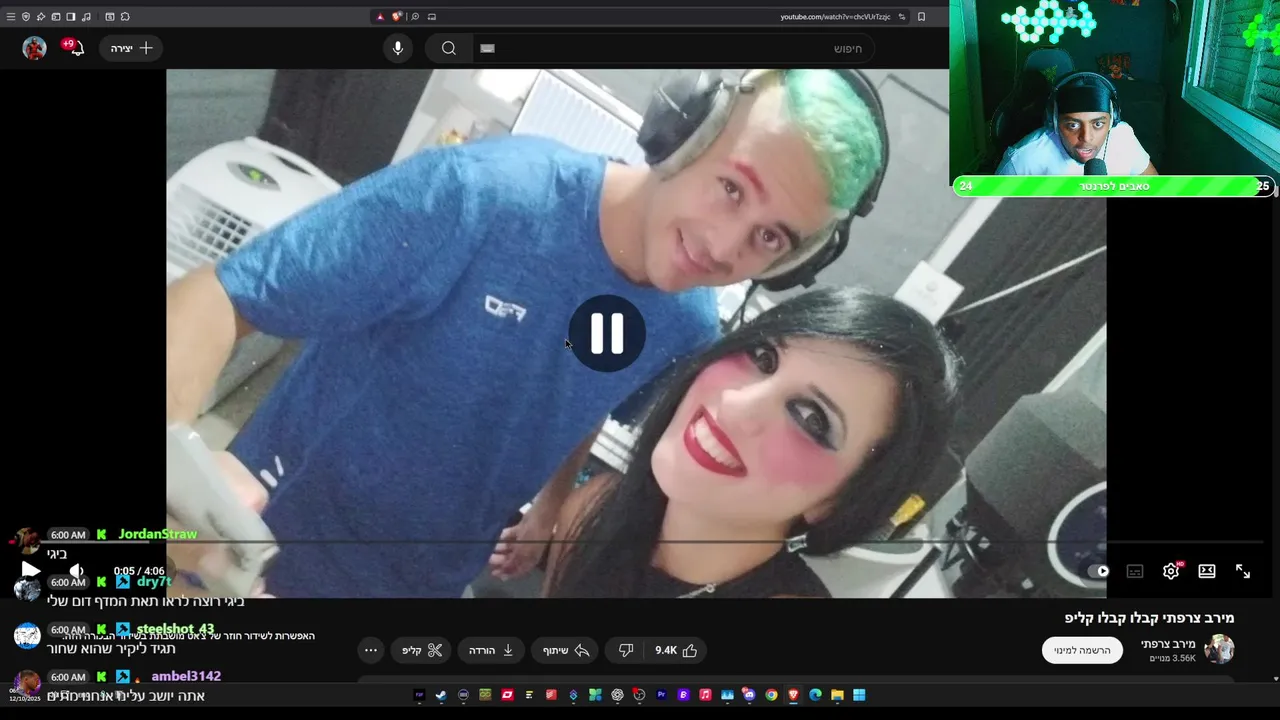Open Google Chrome from the taskbar

(x=771, y=695)
